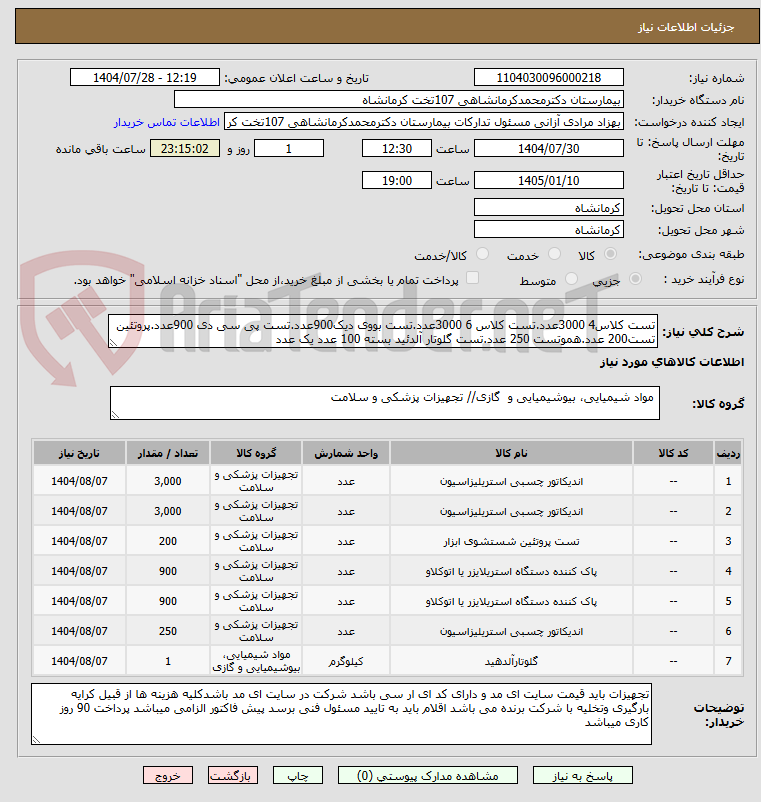Open مشاهده مدارک پیوستی (0) button

pos(428,775)
